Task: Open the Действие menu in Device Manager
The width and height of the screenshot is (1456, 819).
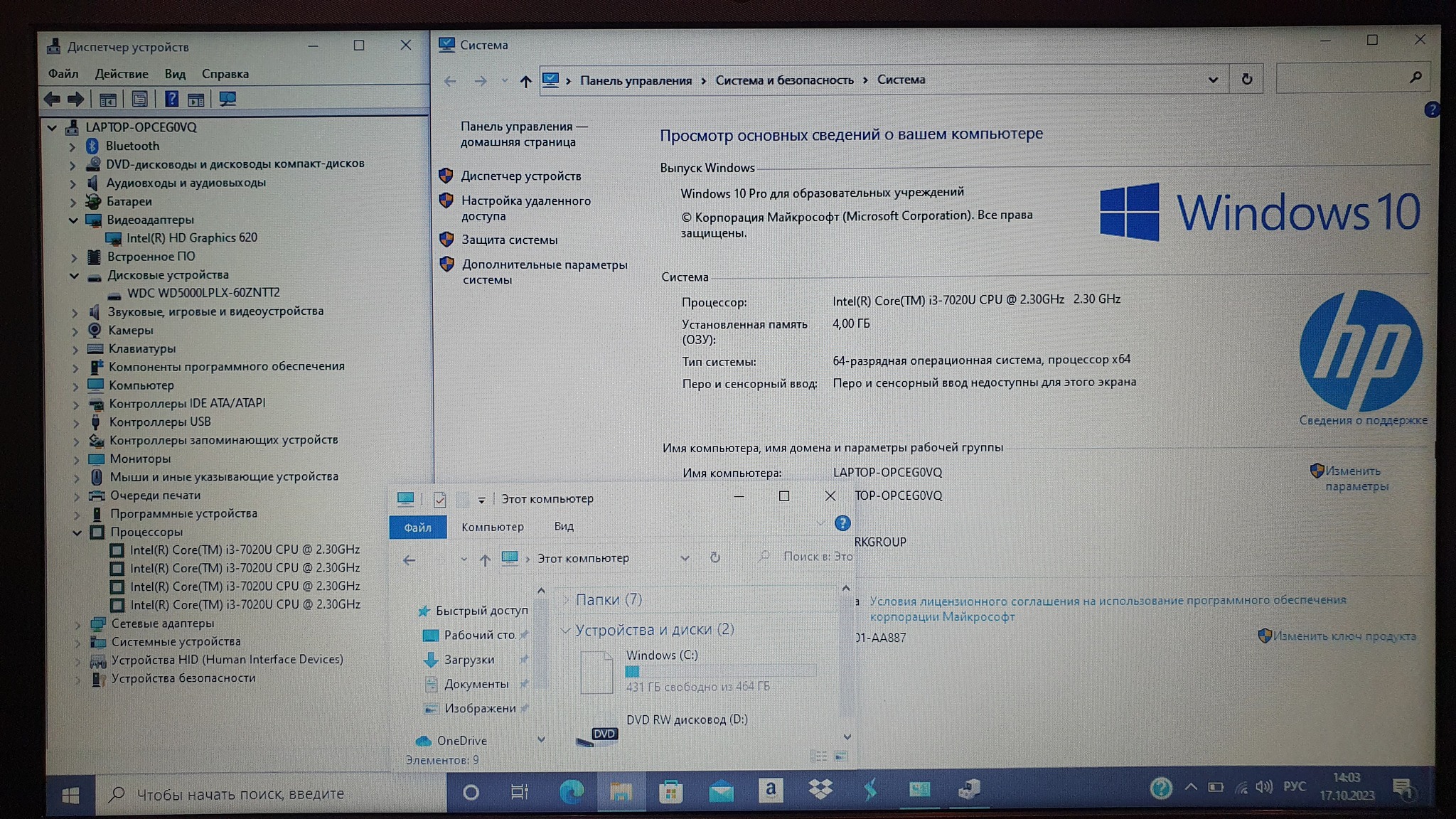Action: tap(122, 74)
